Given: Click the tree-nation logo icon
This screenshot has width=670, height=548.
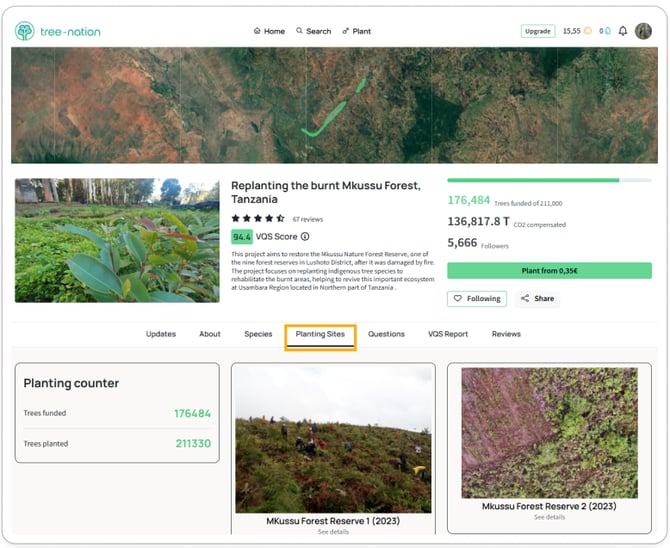Looking at the screenshot, I should pyautogui.click(x=24, y=31).
